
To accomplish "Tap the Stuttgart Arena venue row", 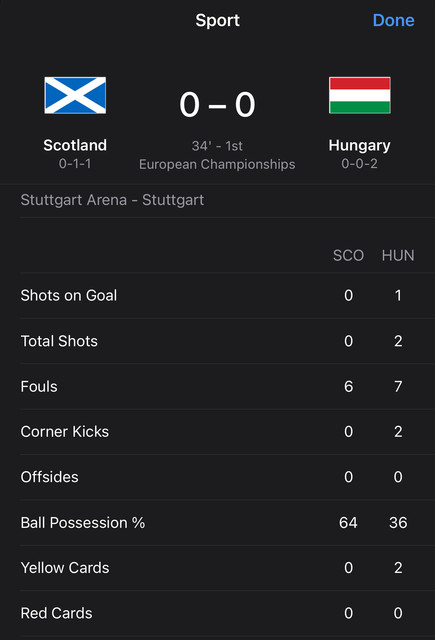I will 227,200.
